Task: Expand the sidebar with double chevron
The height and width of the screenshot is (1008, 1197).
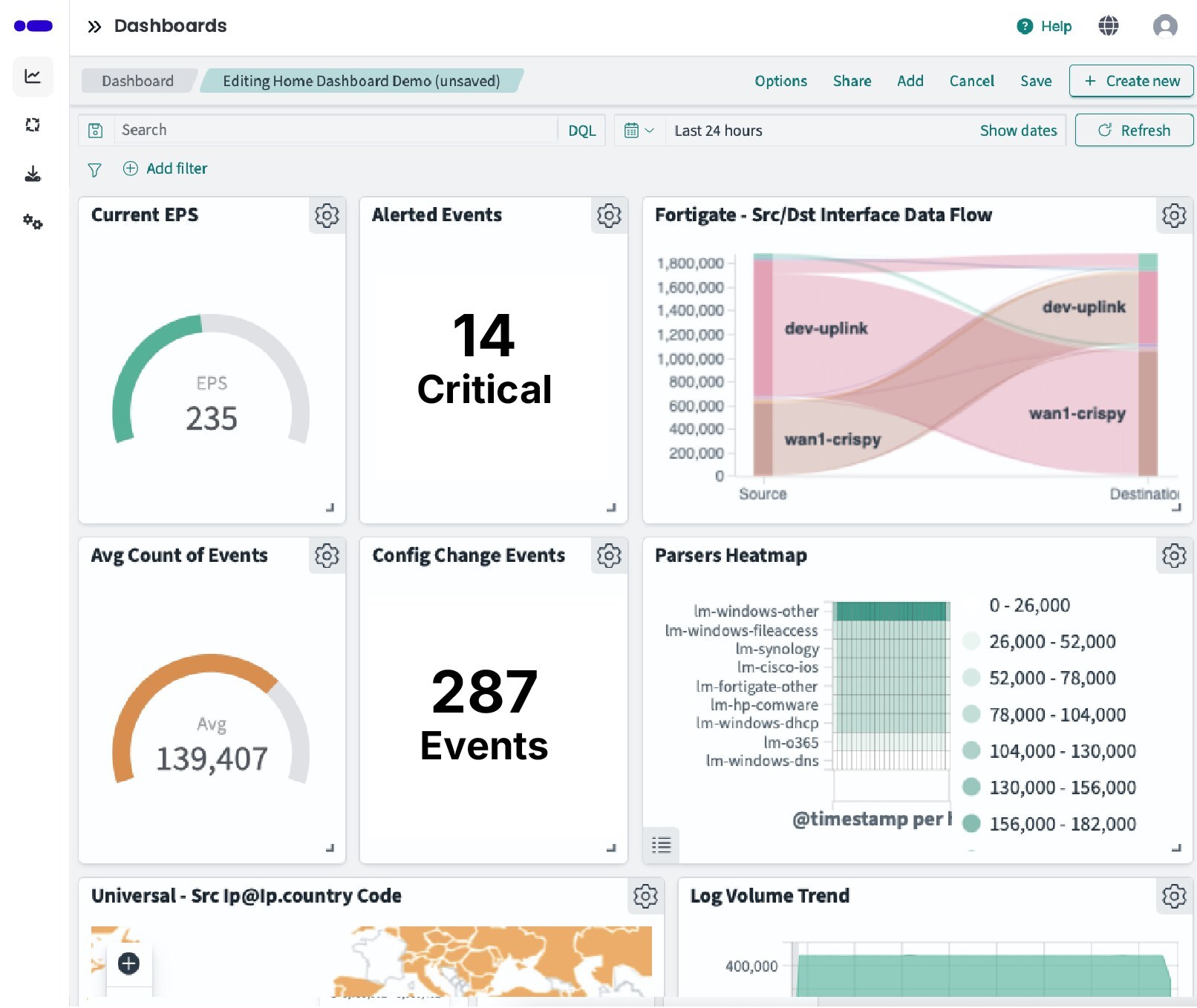Action: click(x=94, y=27)
